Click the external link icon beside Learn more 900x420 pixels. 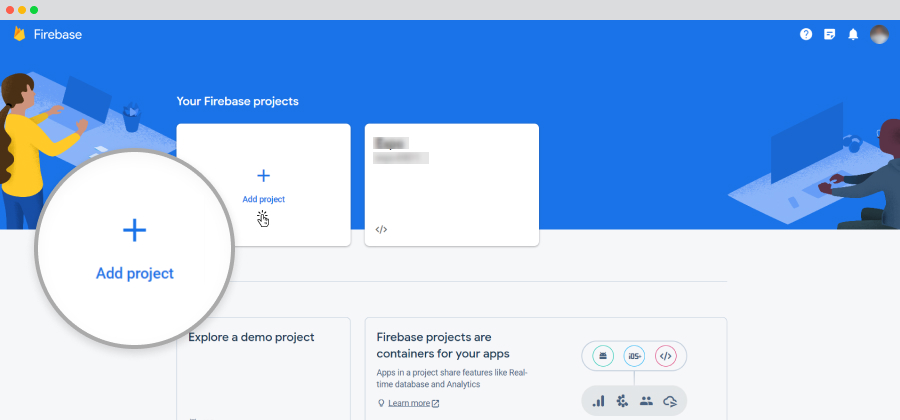pos(436,403)
